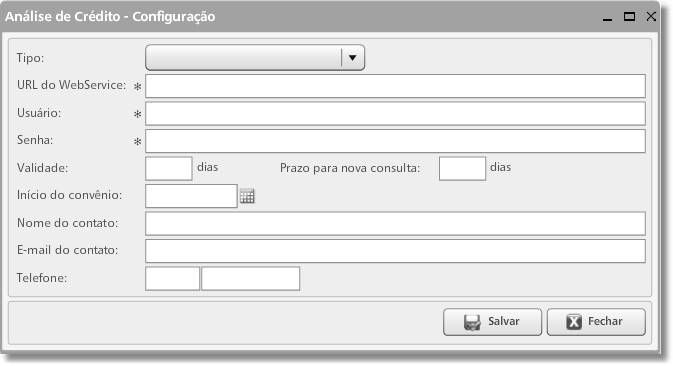Click the X icon on Fechar button
The image size is (673, 366).
pyautogui.click(x=574, y=321)
